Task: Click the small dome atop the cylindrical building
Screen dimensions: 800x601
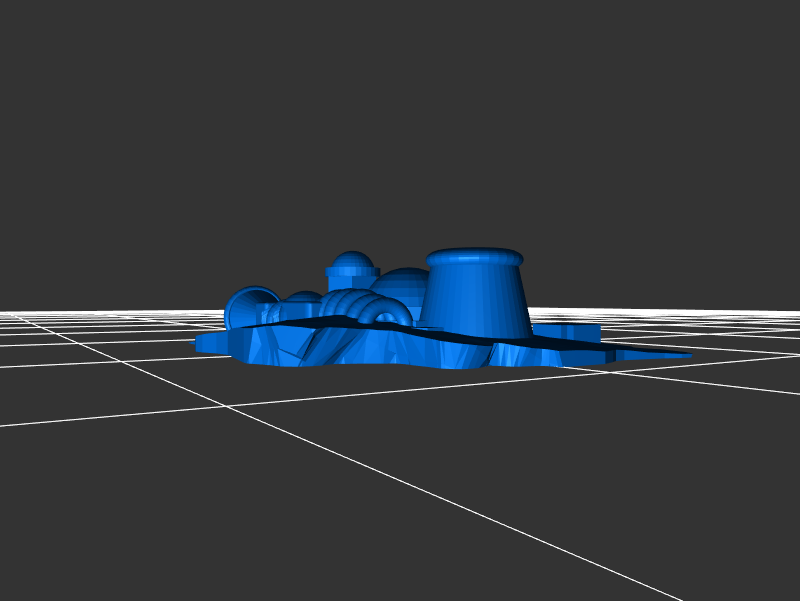Action: point(352,261)
